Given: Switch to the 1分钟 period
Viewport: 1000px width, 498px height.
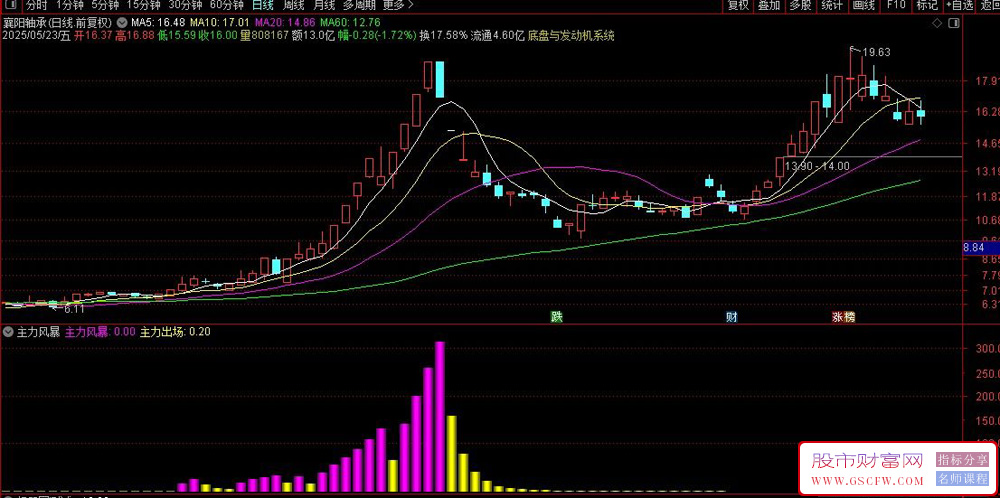Looking at the screenshot, I should [70, 6].
